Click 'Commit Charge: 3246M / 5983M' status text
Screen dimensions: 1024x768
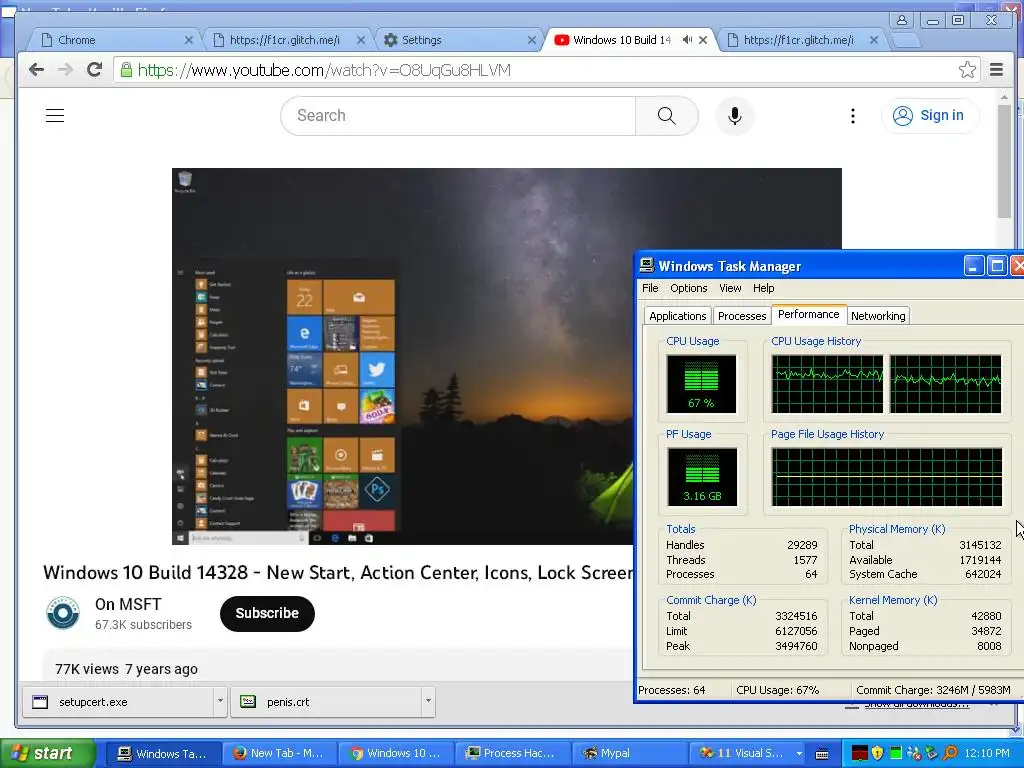pyautogui.click(x=933, y=690)
